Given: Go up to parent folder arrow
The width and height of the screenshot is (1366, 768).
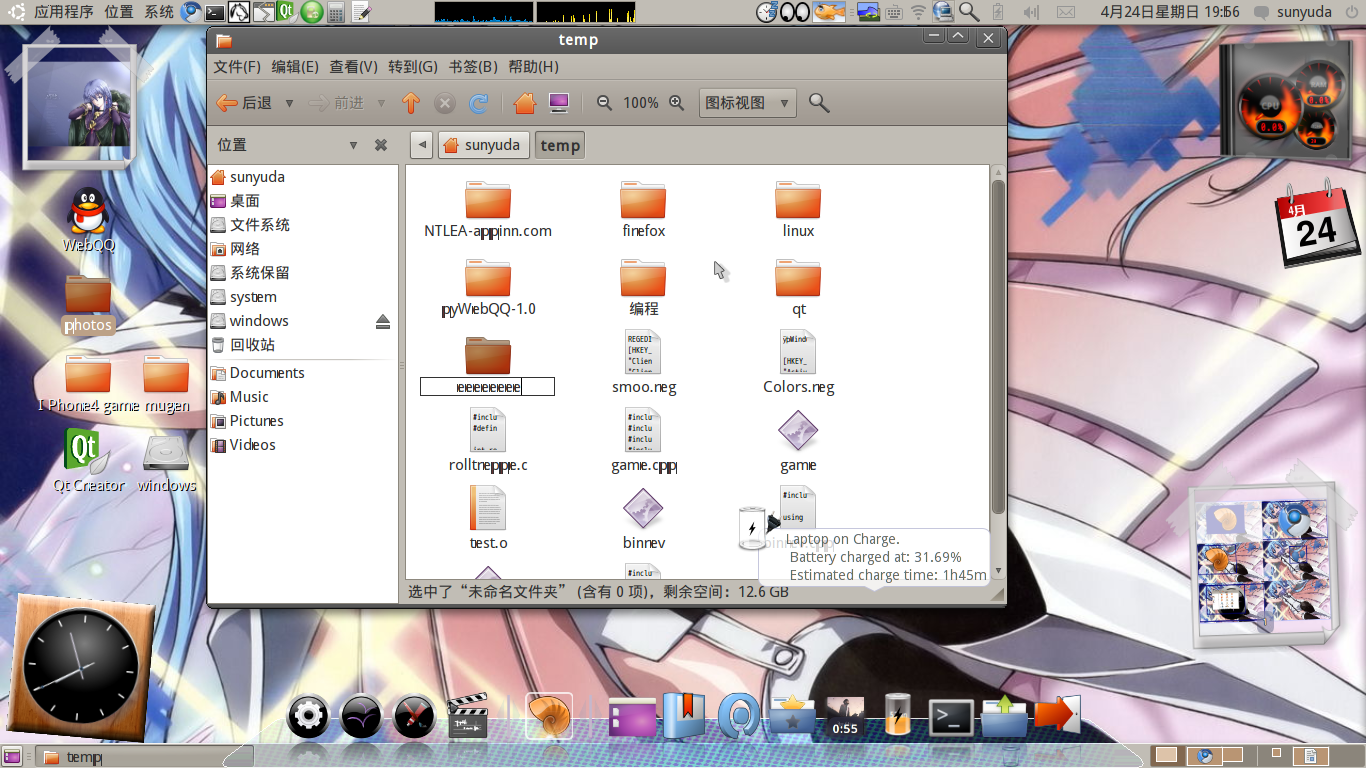Looking at the screenshot, I should pyautogui.click(x=410, y=103).
